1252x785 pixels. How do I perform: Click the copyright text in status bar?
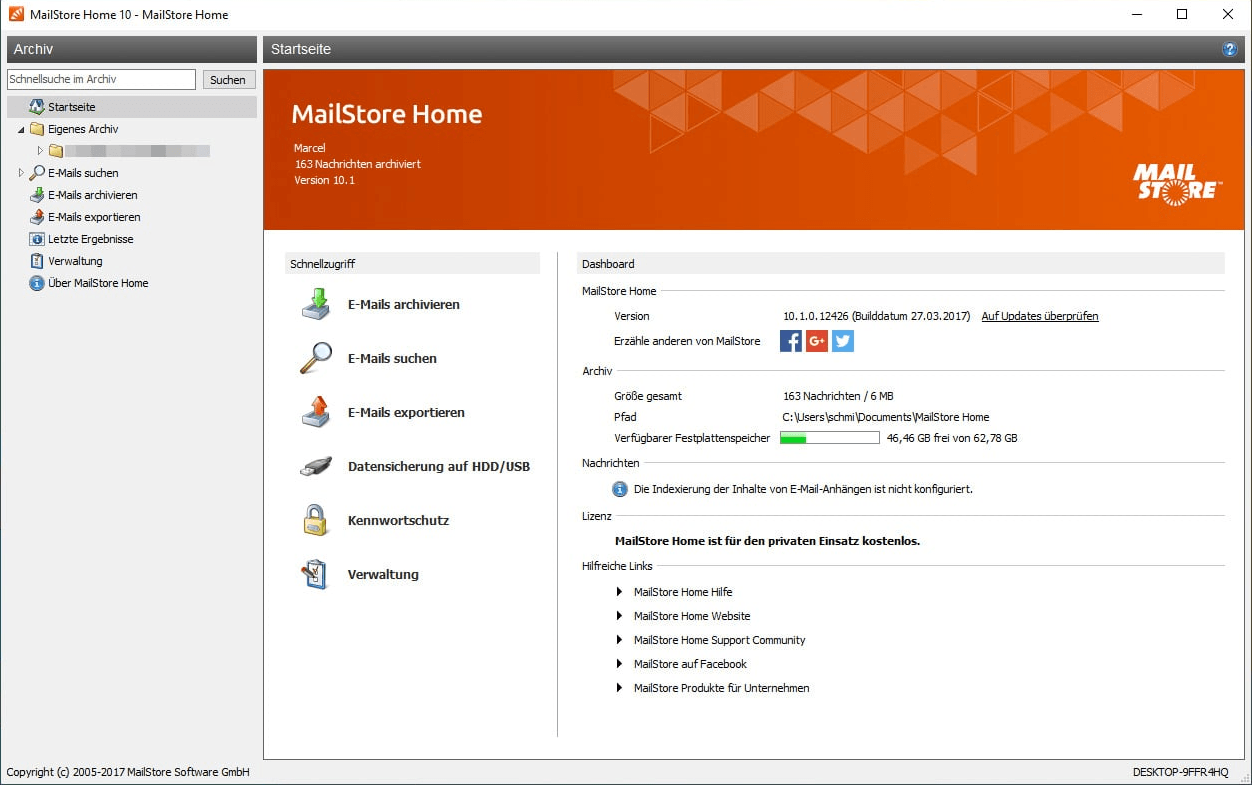(128, 772)
